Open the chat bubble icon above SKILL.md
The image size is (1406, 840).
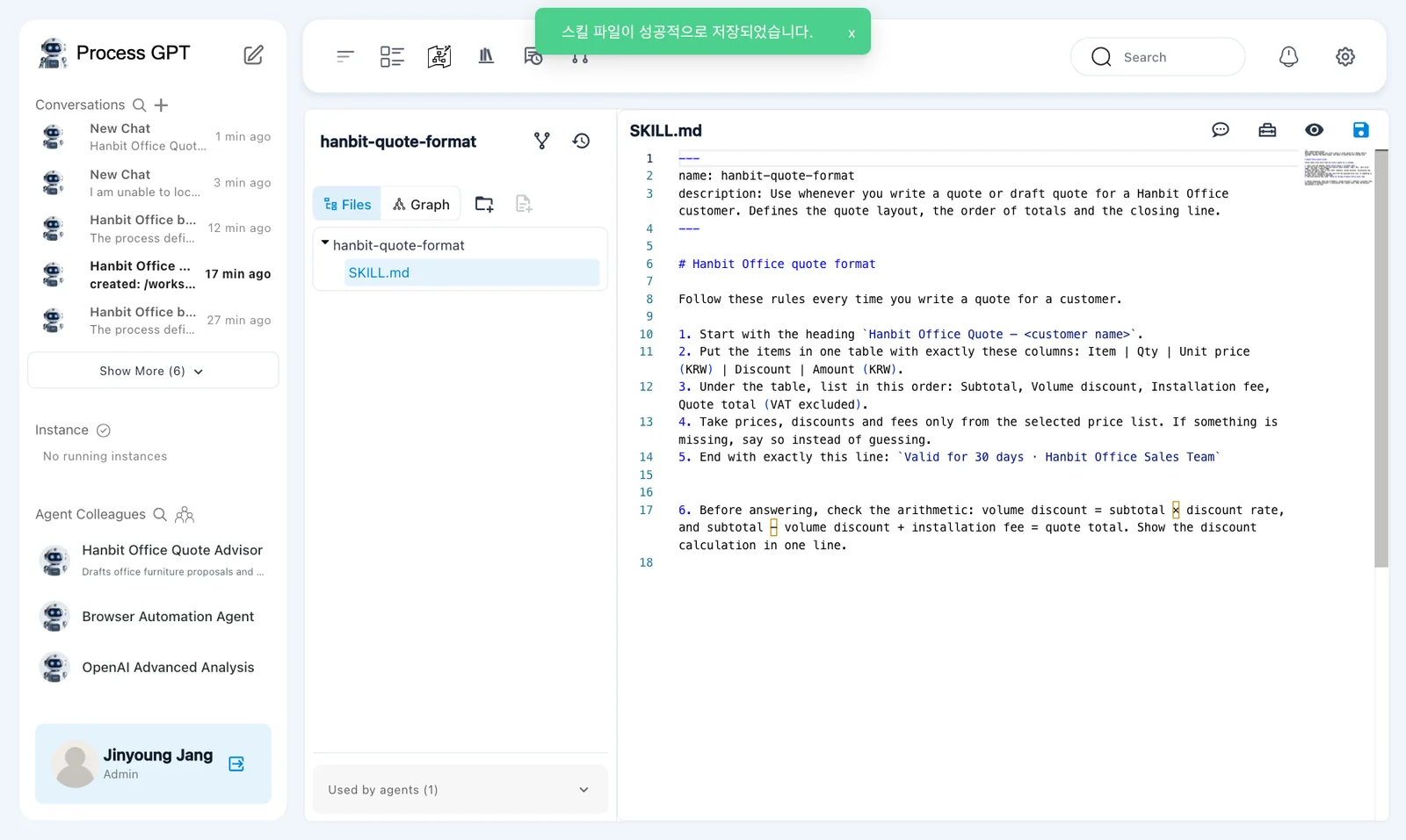click(x=1221, y=130)
